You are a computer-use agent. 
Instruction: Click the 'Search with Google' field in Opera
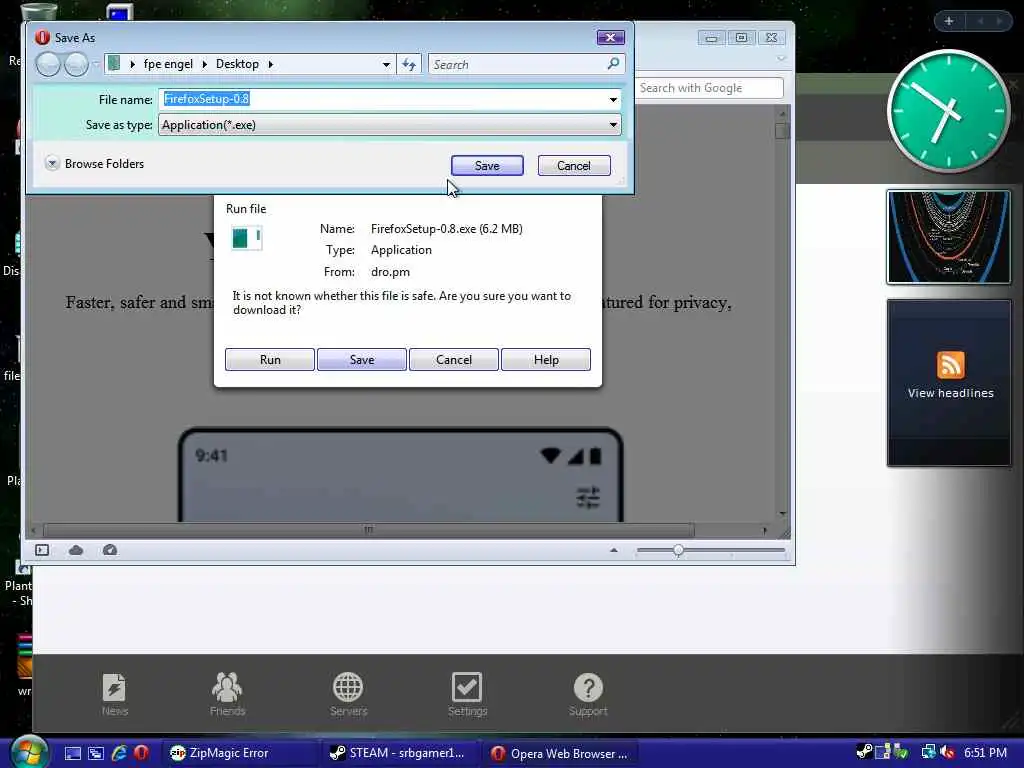(709, 88)
